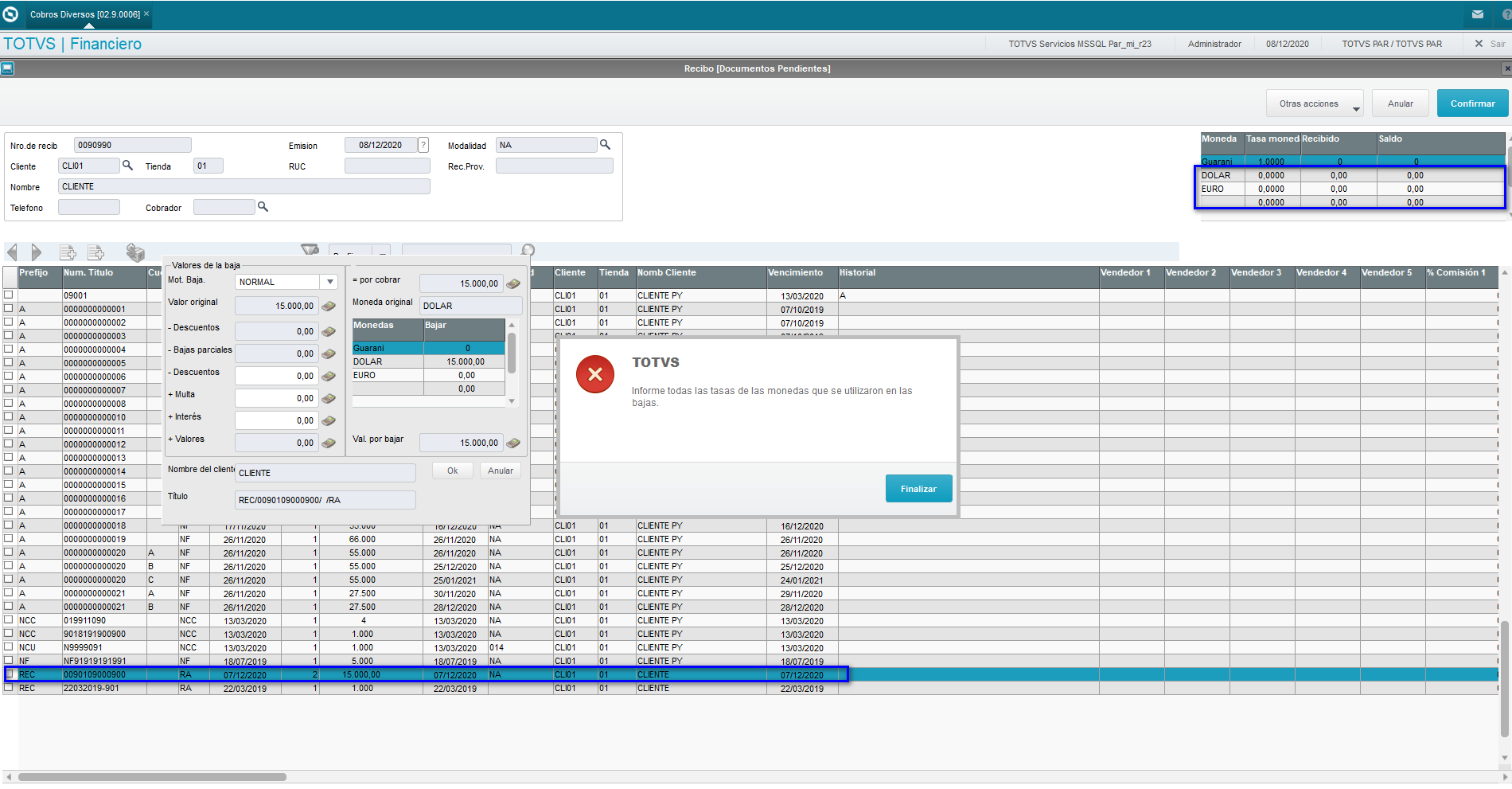
Task: Open the Mot. Baja NORMAL dropdown
Action: [329, 282]
